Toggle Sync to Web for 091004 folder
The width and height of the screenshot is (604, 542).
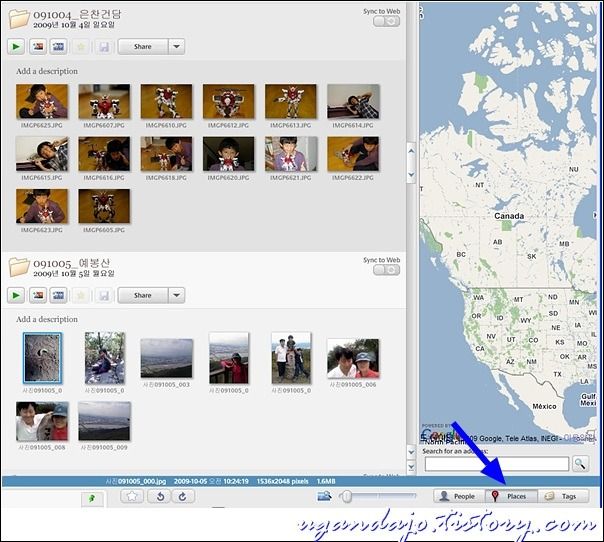[386, 21]
